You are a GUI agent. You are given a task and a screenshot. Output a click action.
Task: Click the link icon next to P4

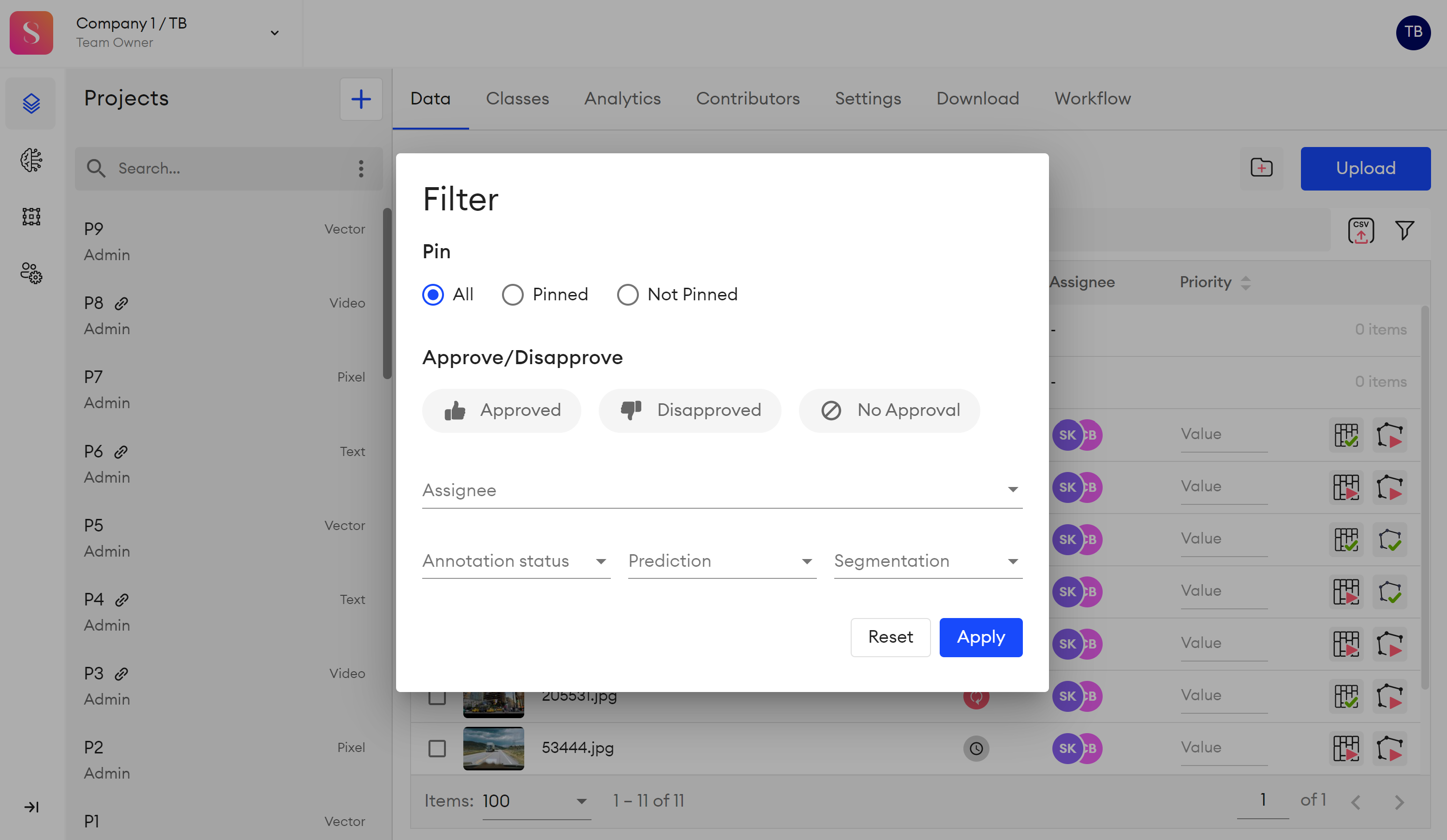pyautogui.click(x=121, y=600)
